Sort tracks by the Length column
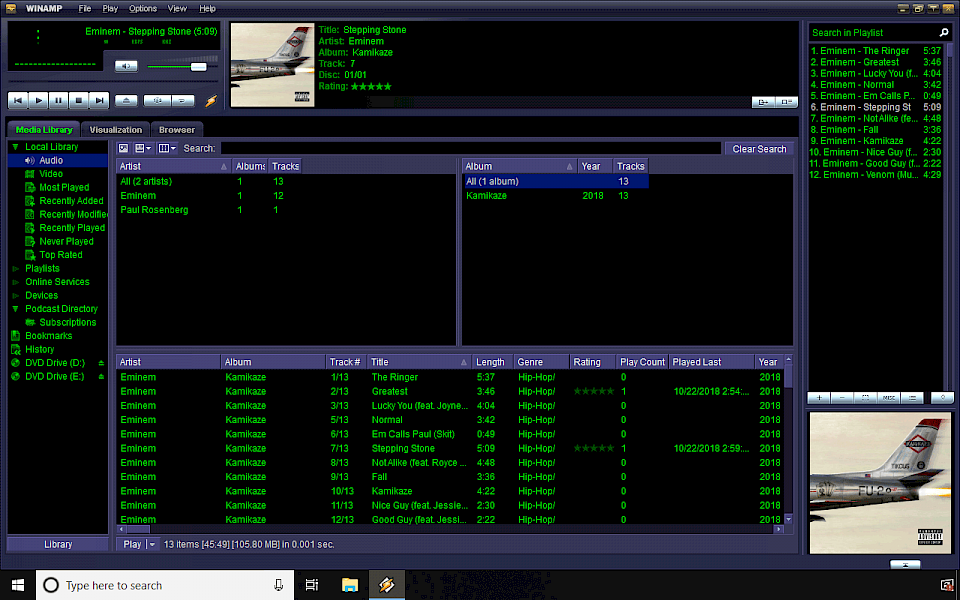Viewport: 960px width, 600px height. pos(492,362)
